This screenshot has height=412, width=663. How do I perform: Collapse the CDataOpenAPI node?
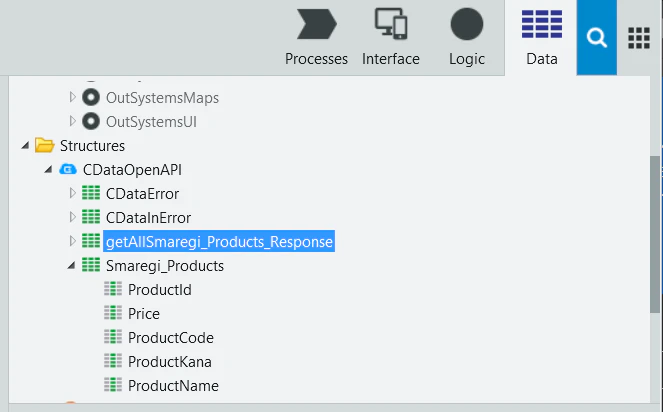(x=48, y=170)
